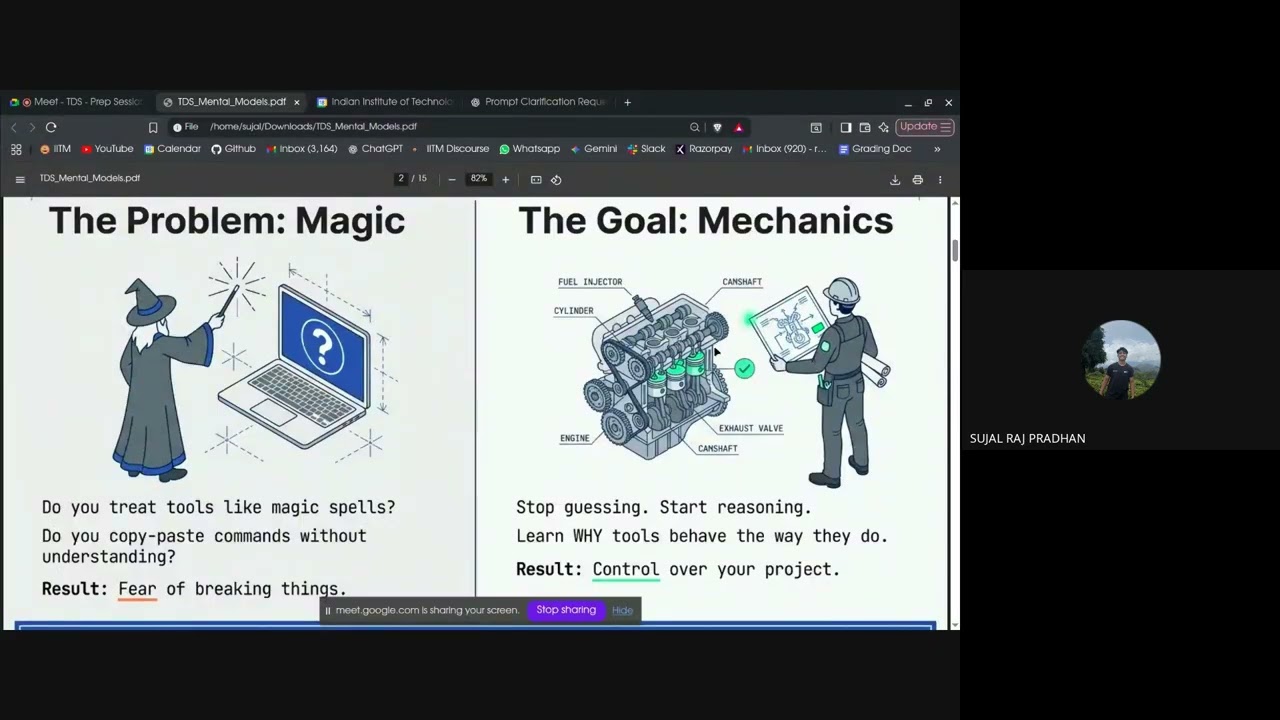Screen dimensions: 1280x720
Task: Click the green checkmark on engine diagram
Action: pyautogui.click(x=744, y=369)
